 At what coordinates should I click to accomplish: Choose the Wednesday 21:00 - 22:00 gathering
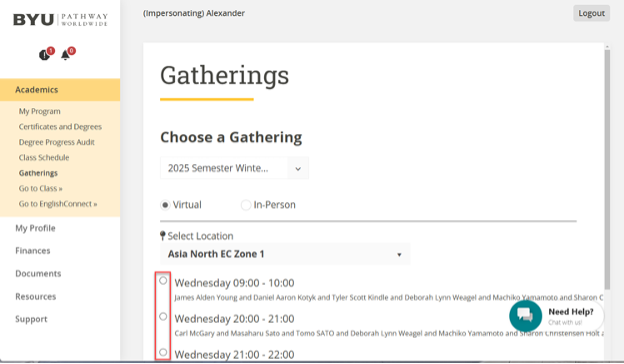(x=163, y=352)
